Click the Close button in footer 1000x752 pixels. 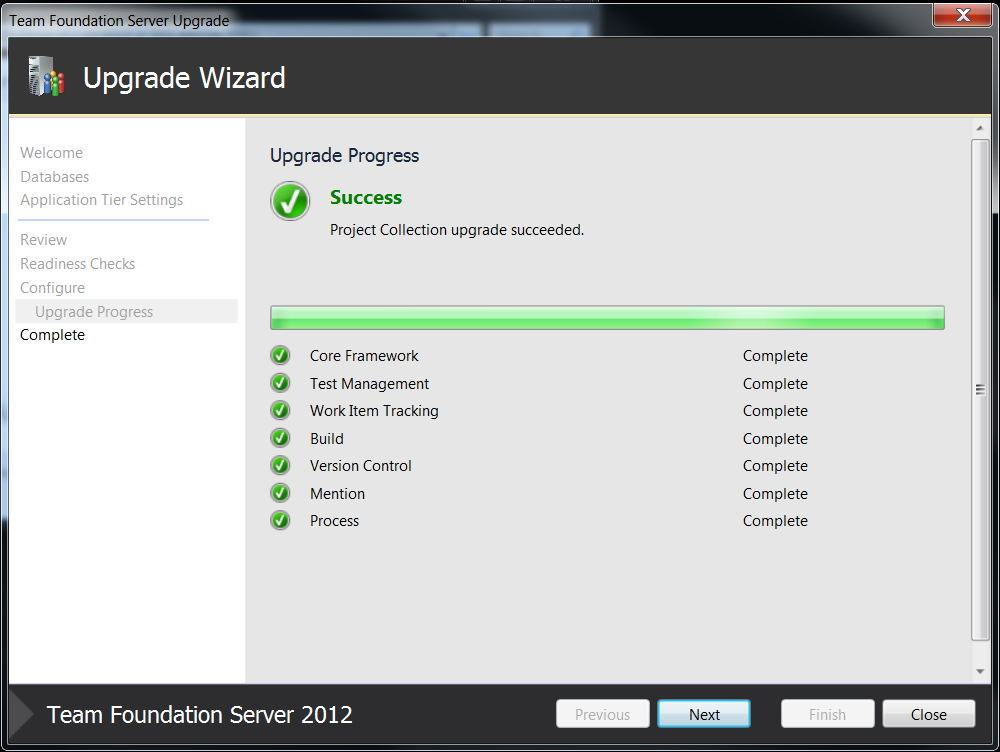pos(929,714)
